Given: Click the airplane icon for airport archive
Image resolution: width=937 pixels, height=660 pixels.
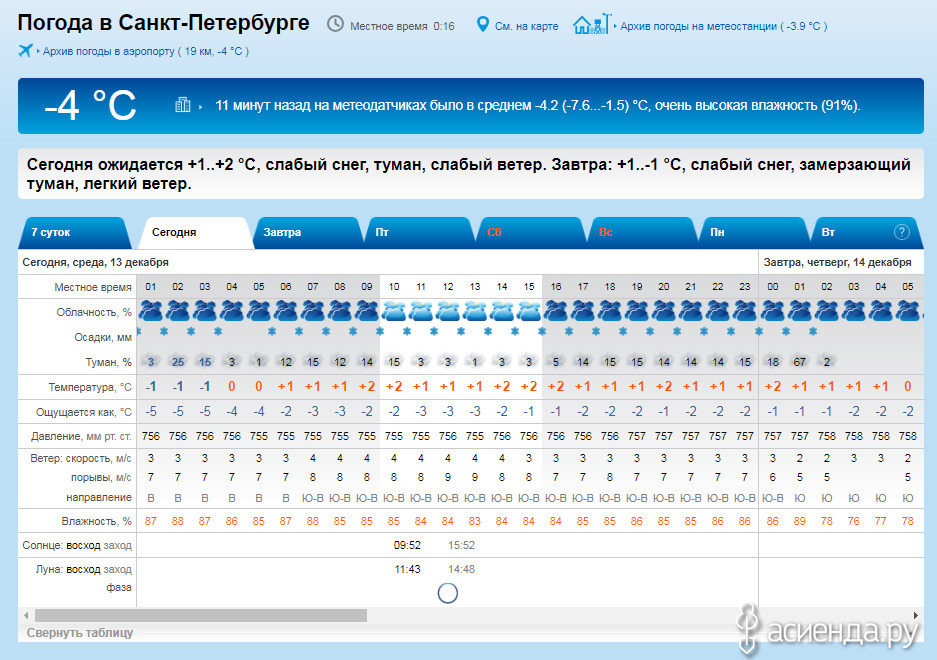Looking at the screenshot, I should click(25, 50).
